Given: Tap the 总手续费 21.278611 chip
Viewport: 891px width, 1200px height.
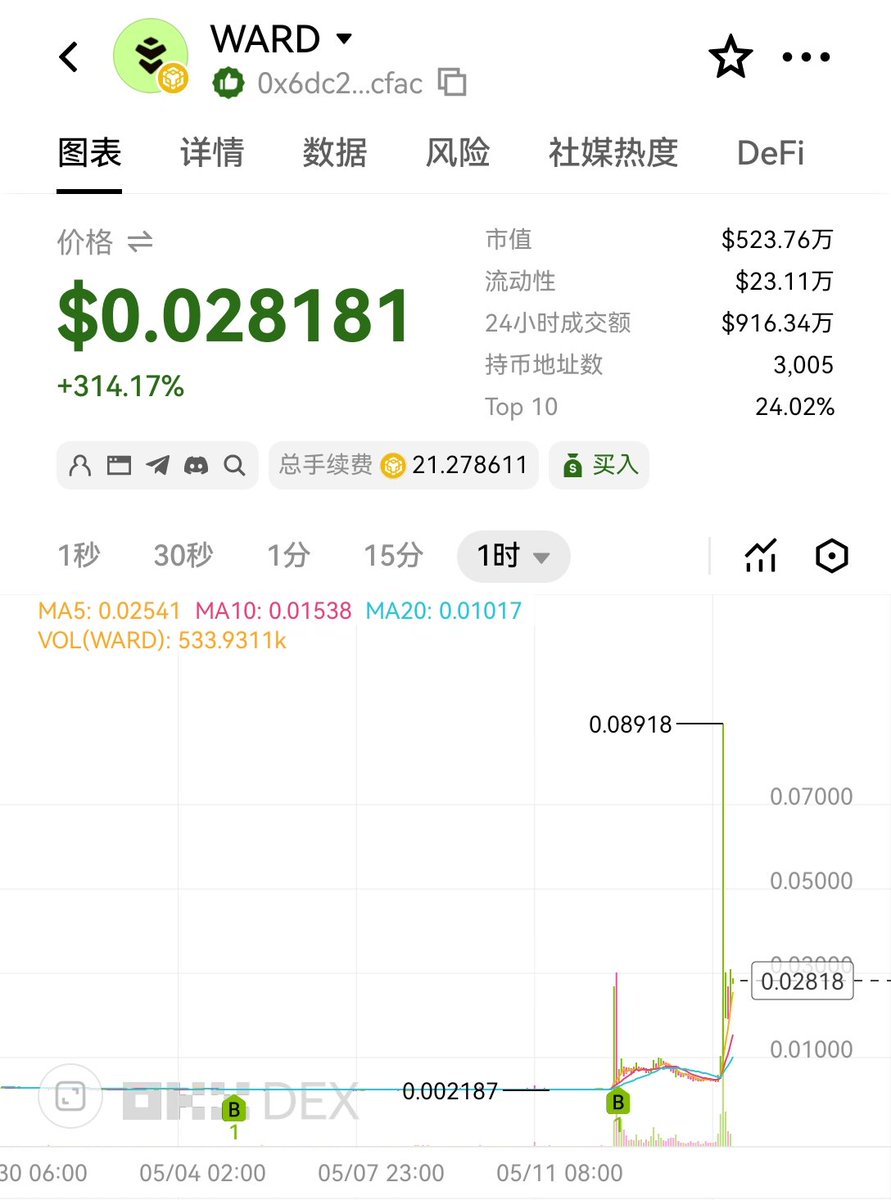Looking at the screenshot, I should click(403, 465).
